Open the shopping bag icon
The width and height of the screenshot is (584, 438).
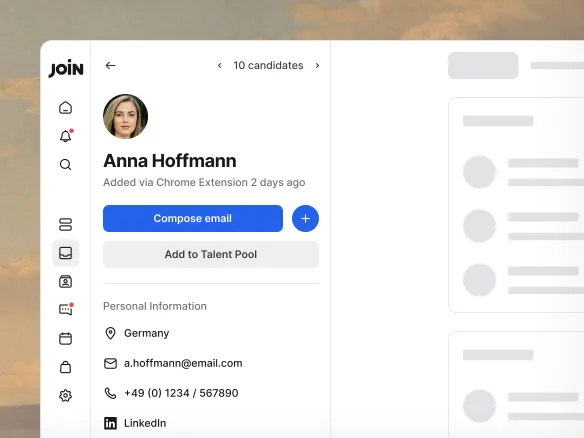pos(66,367)
